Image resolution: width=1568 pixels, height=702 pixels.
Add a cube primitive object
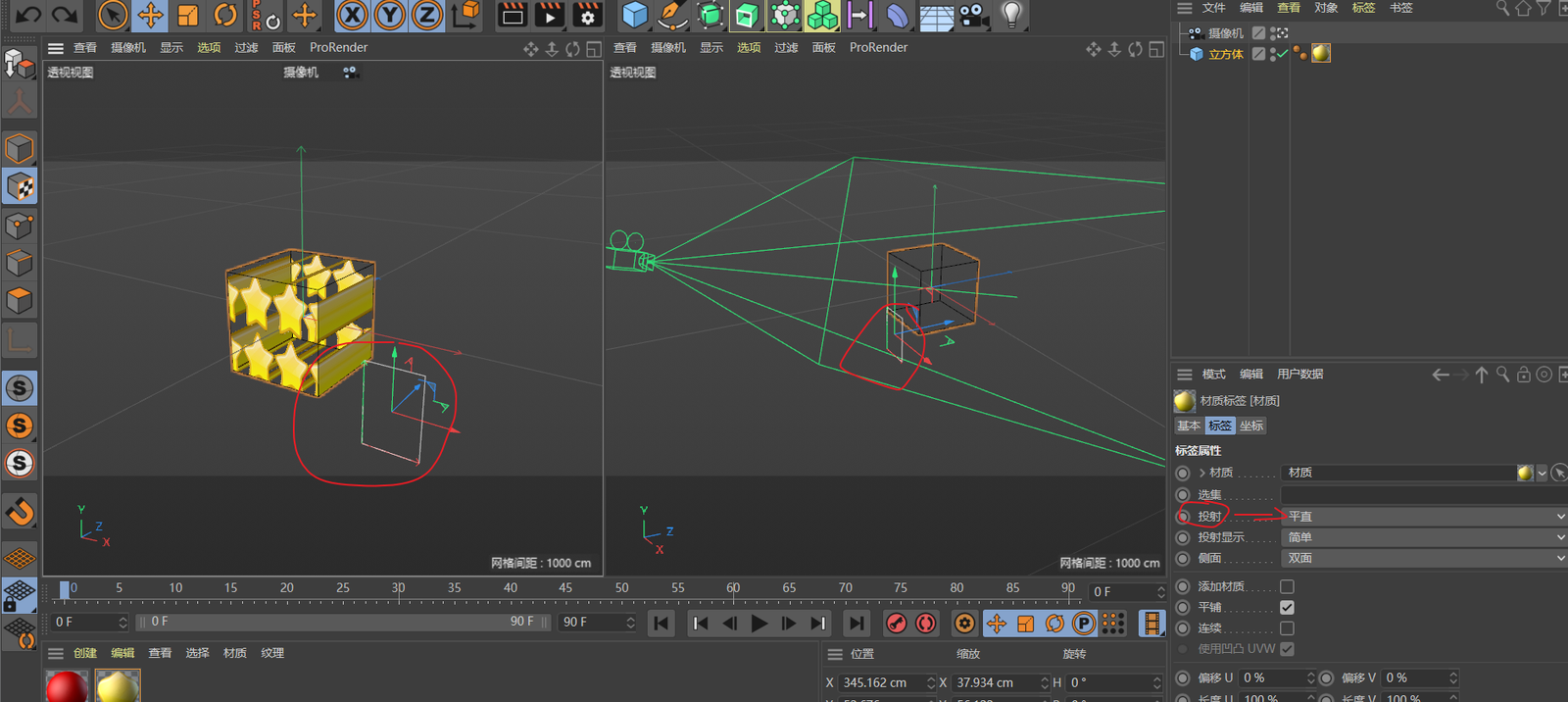[x=635, y=15]
